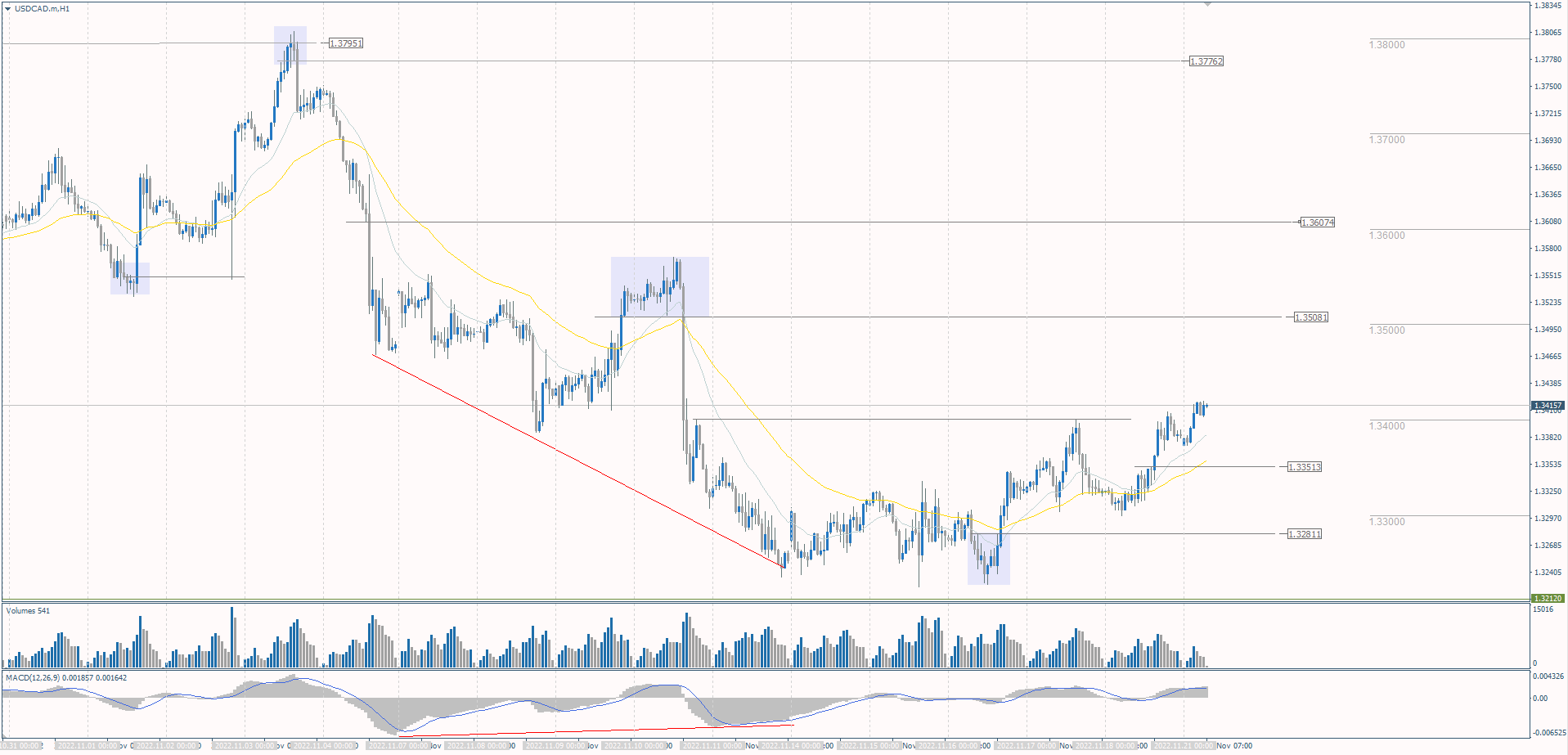The width and height of the screenshot is (1568, 755).
Task: Click the 2022.11.01 00:00 date marker
Action: tap(87, 746)
